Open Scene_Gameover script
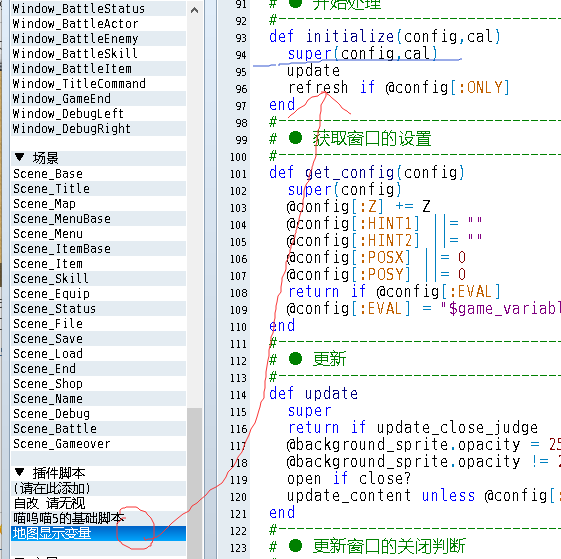This screenshot has height=559, width=561. pos(99,444)
